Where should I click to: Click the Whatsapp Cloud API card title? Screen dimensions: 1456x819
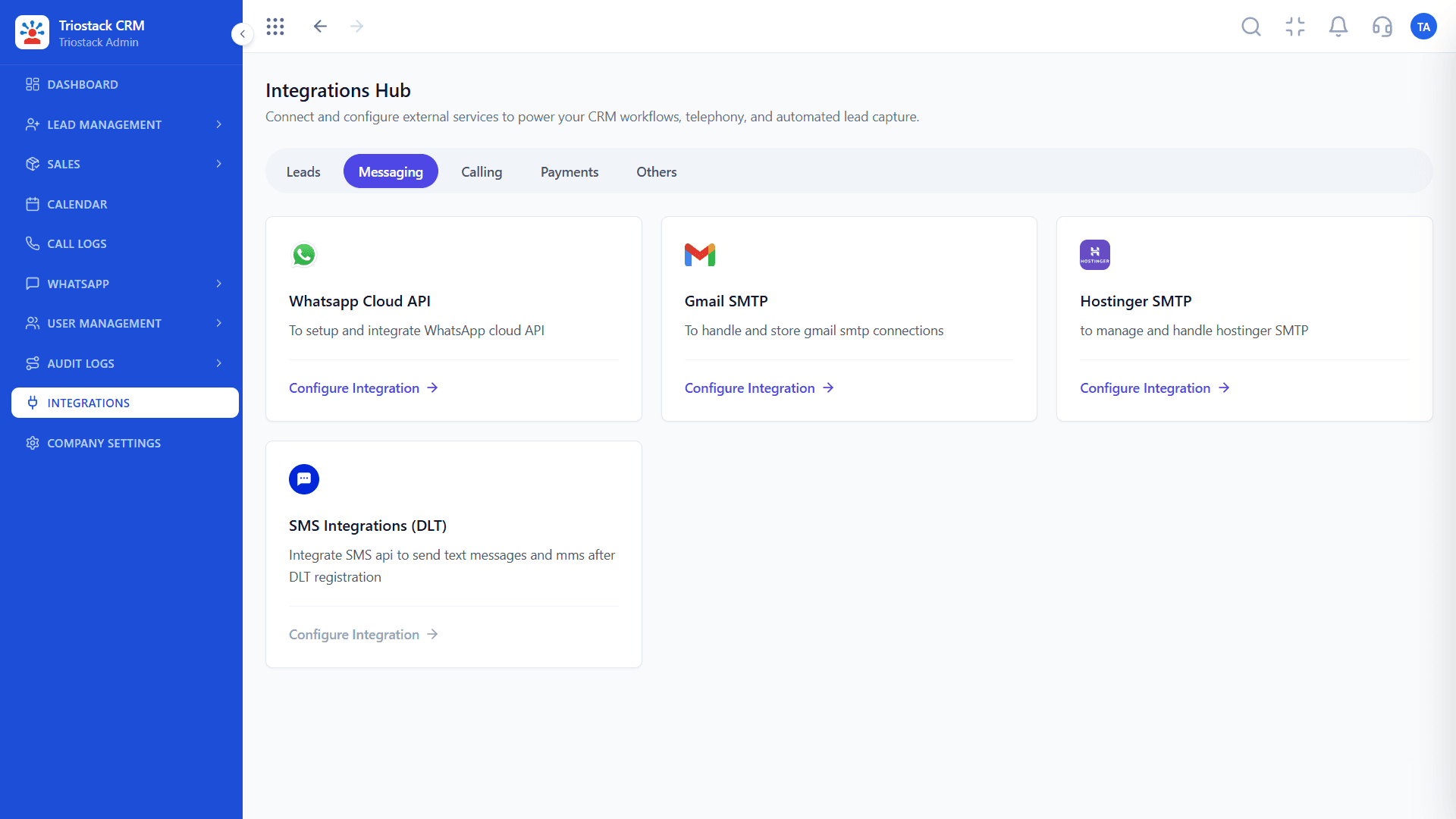(359, 301)
